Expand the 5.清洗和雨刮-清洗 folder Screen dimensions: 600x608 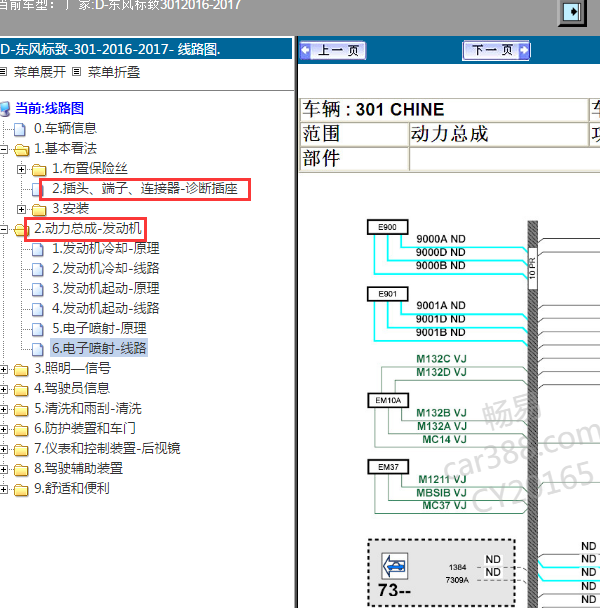click(x=3, y=409)
